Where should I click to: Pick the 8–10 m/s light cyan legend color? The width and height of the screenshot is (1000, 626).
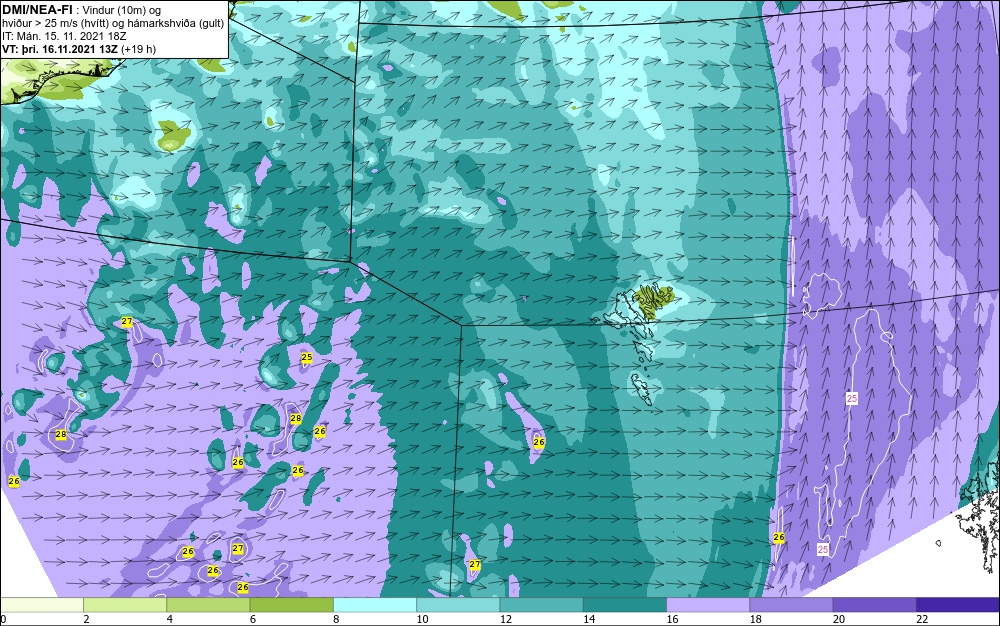(x=375, y=604)
